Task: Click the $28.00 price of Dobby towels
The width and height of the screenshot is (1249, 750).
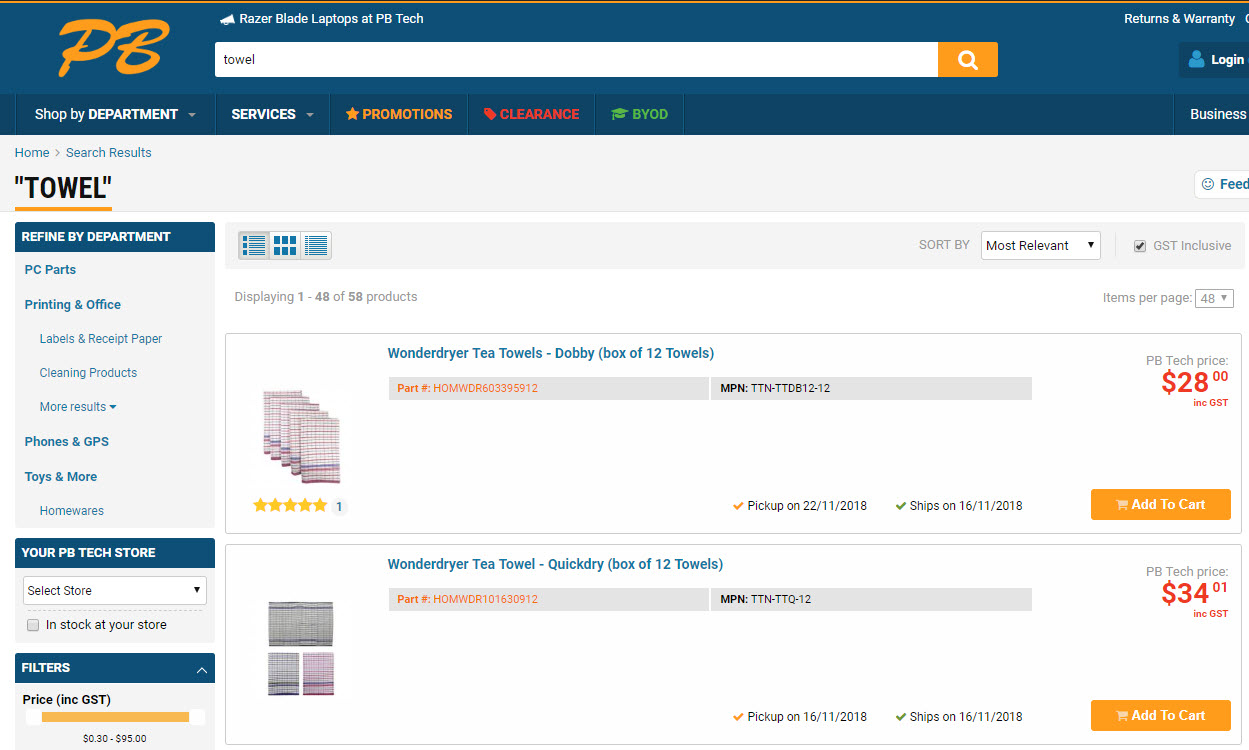Action: click(x=1194, y=381)
